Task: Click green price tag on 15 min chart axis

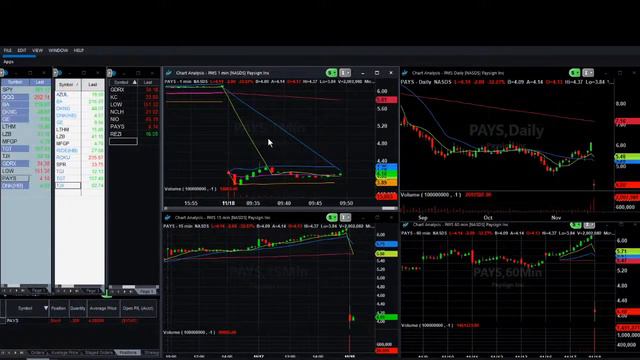Action: click(x=386, y=317)
